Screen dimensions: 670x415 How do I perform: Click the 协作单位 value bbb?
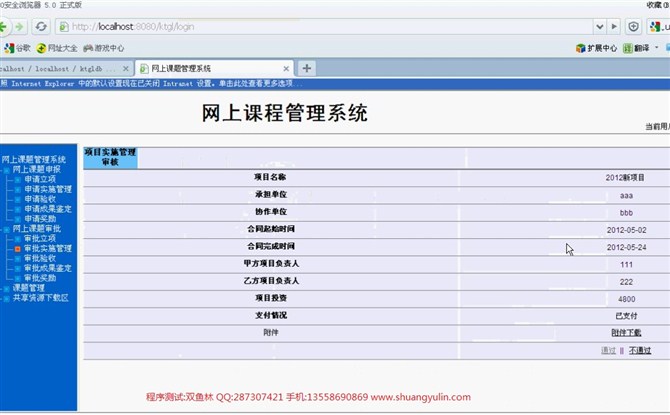pos(626,213)
